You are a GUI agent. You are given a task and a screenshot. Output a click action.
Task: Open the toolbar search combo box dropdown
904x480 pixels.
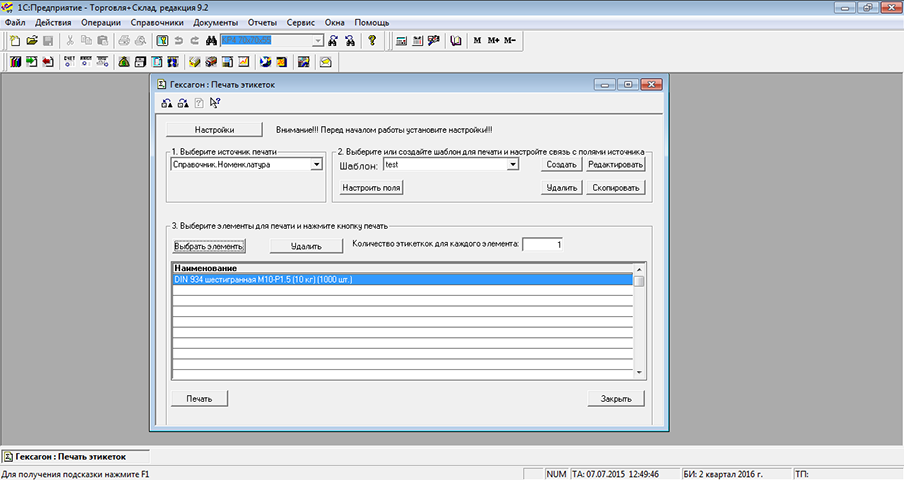tap(318, 41)
